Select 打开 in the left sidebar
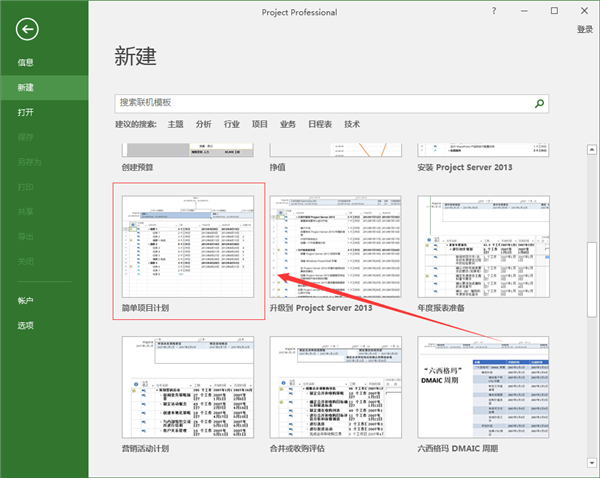This screenshot has height=478, width=600. 26,112
